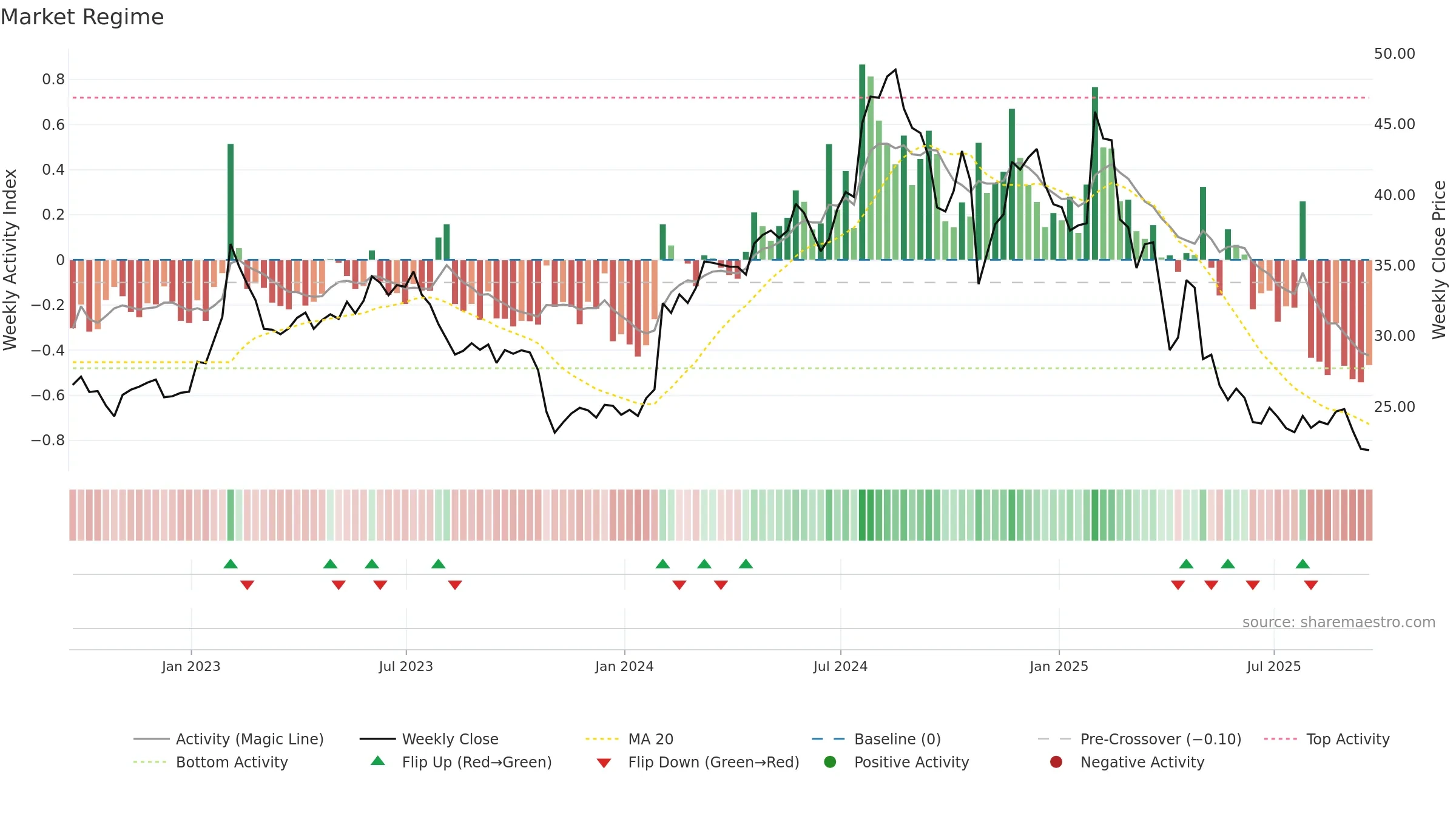Click the Pre-Crossover (−0.10) legend entry
This screenshot has width=1456, height=819.
coord(1139,739)
